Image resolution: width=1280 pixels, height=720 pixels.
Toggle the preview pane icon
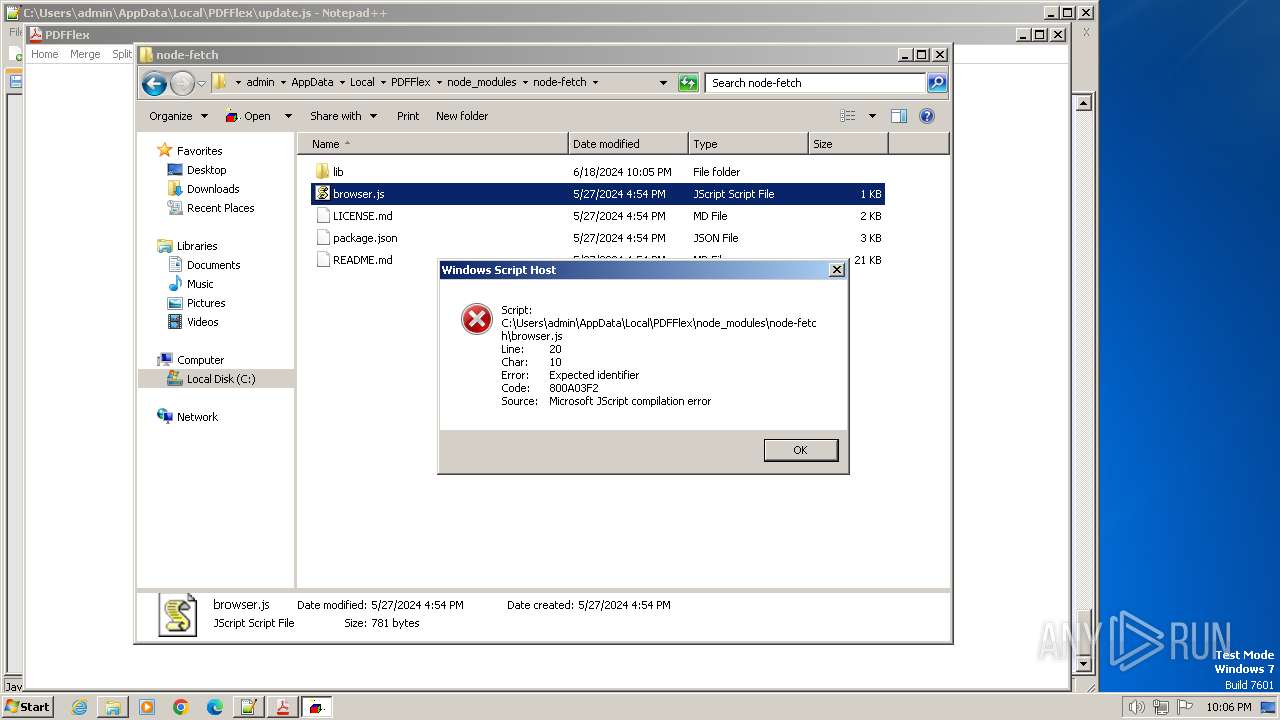899,116
